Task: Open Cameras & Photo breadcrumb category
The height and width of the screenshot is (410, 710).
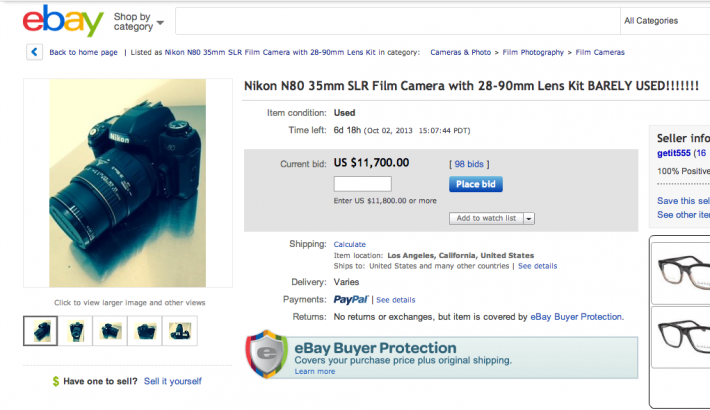Action: coord(461,53)
